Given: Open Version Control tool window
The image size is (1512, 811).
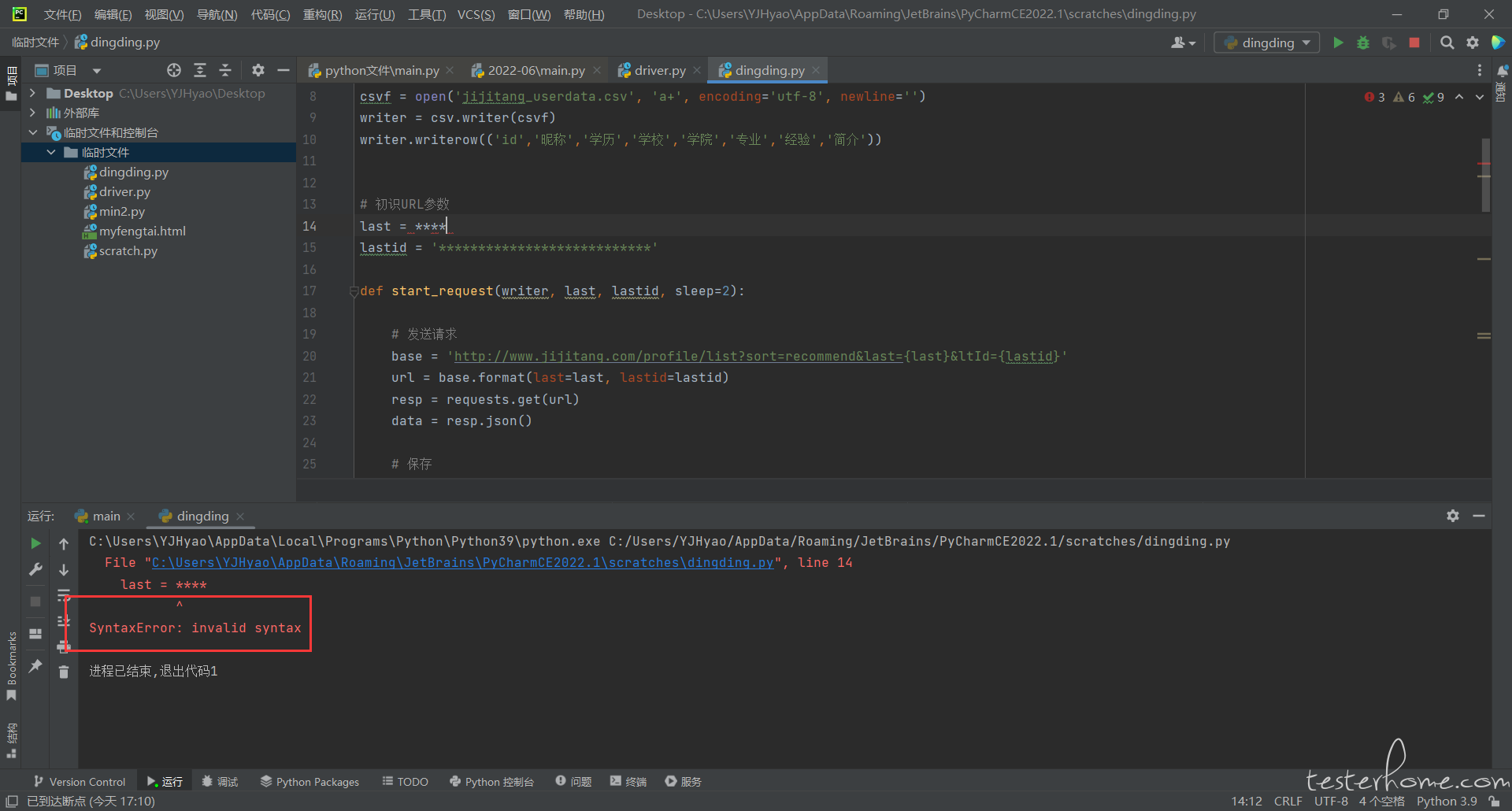Looking at the screenshot, I should (79, 781).
